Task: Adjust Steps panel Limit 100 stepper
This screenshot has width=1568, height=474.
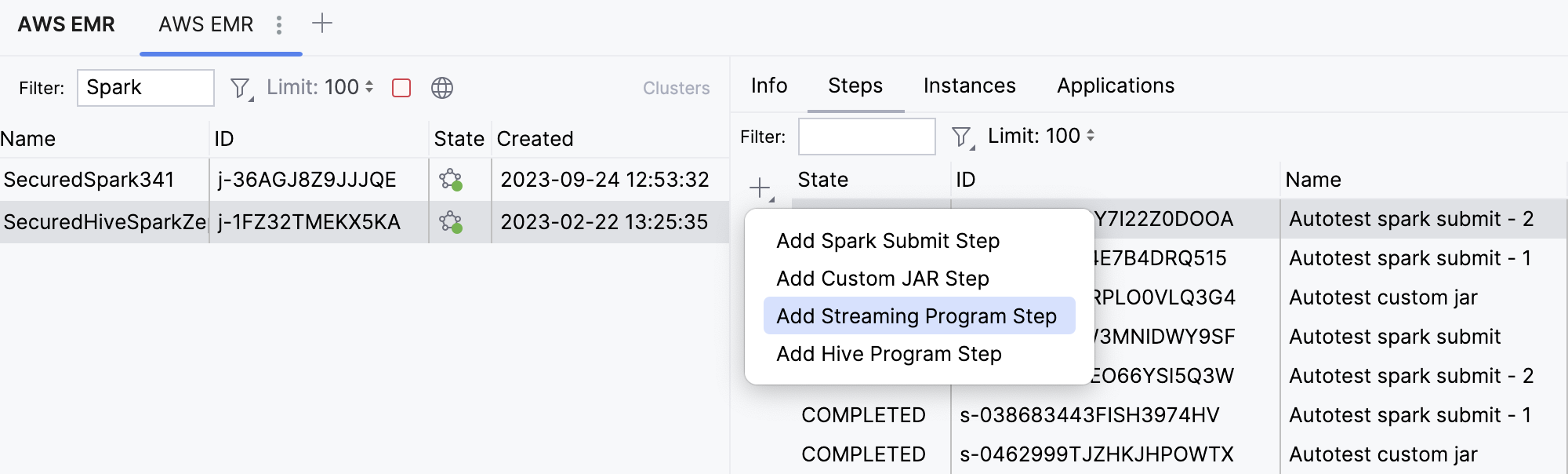Action: pos(1091,136)
